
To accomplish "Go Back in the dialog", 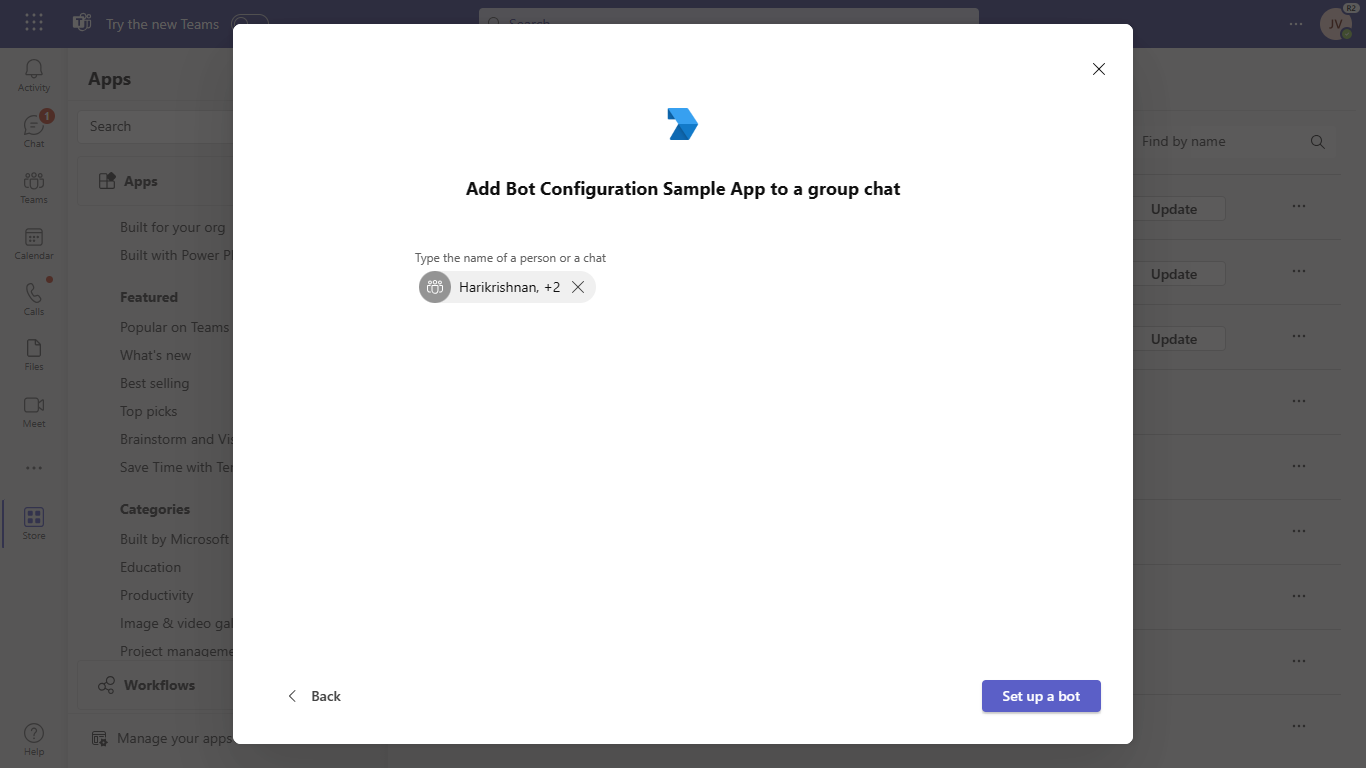I will [x=314, y=696].
